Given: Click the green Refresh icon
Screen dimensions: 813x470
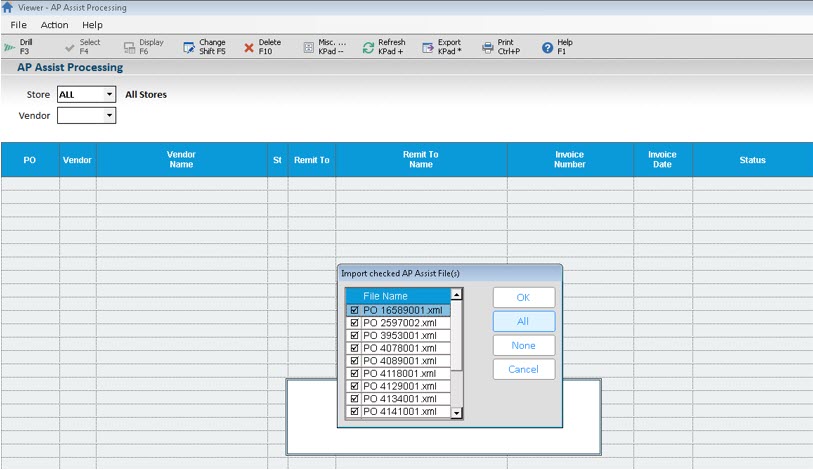Looking at the screenshot, I should point(368,47).
